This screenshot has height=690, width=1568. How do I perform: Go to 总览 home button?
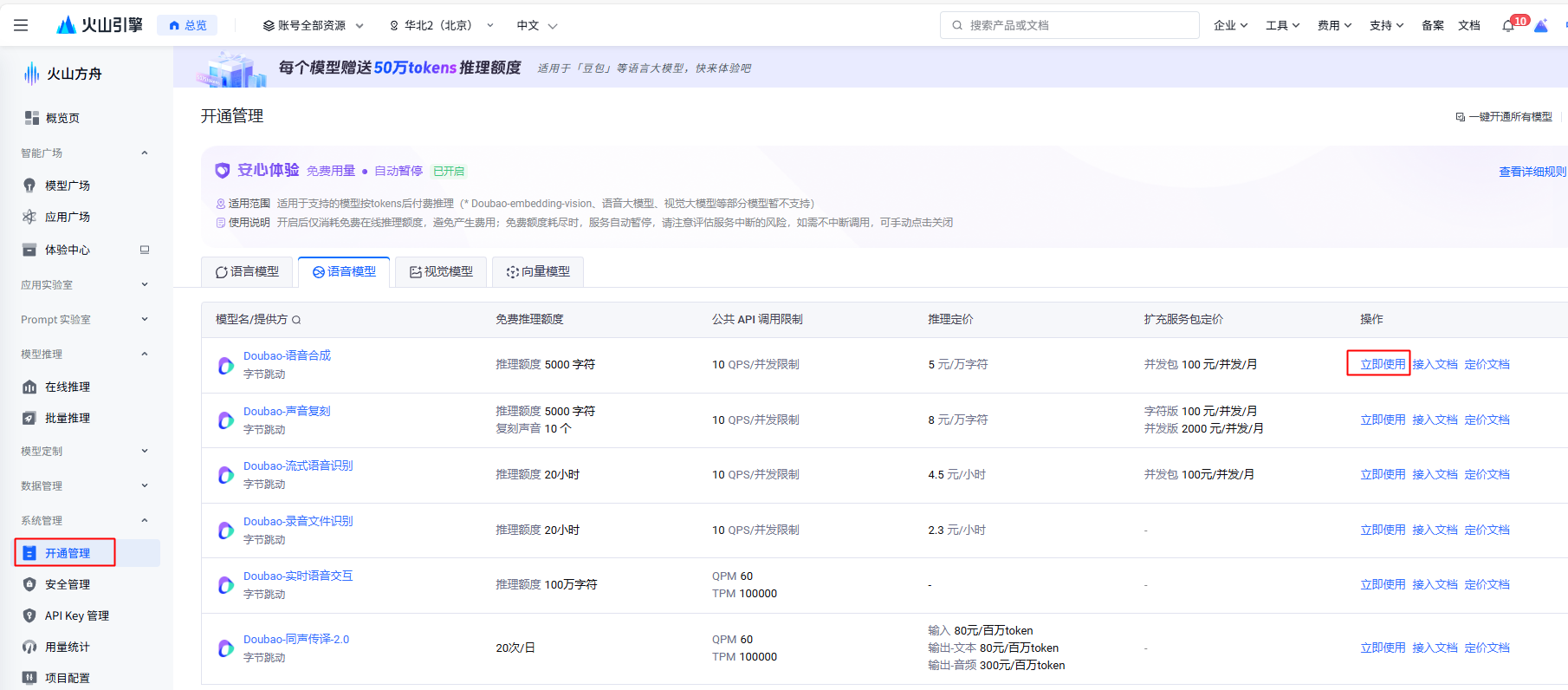tap(187, 25)
